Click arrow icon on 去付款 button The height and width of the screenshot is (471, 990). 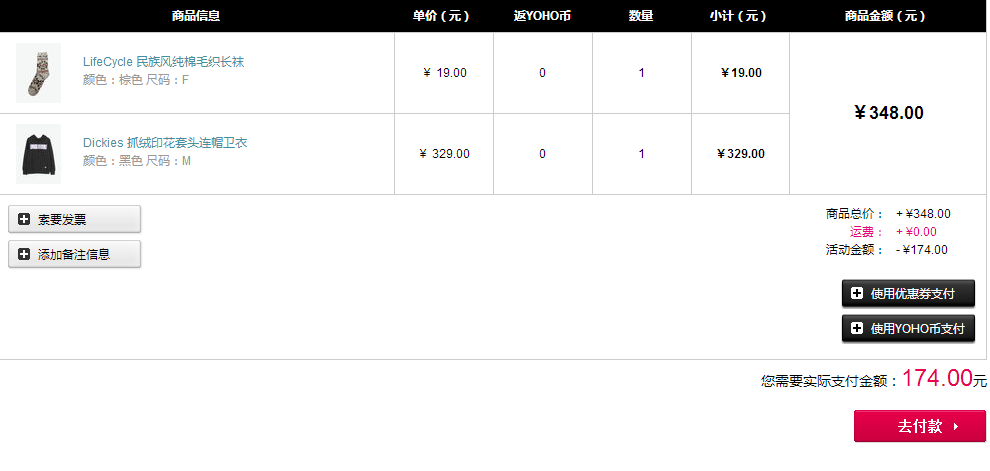click(x=956, y=427)
